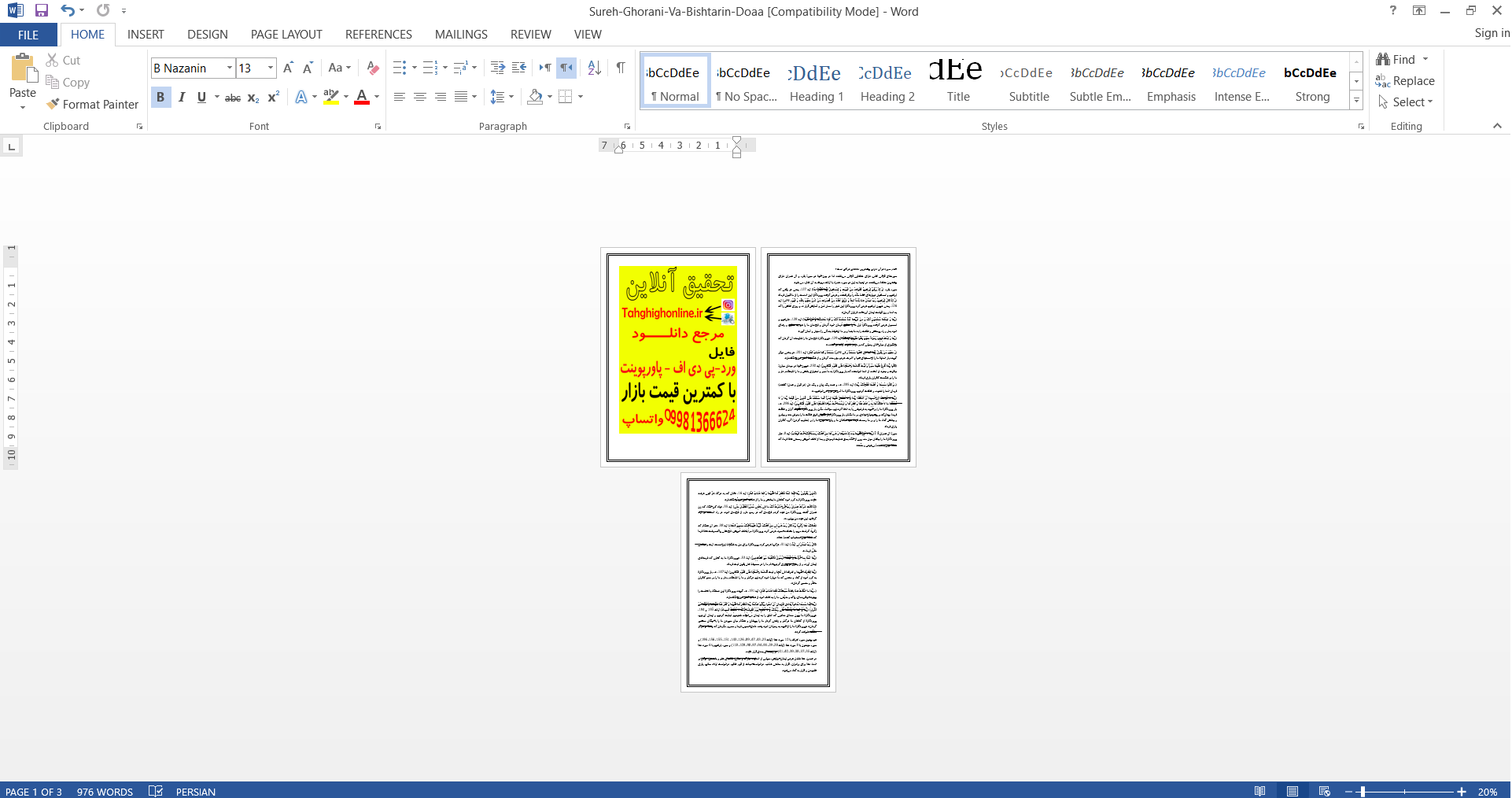Toggle Underline formatting
Image resolution: width=1512 pixels, height=798 pixels.
202,97
